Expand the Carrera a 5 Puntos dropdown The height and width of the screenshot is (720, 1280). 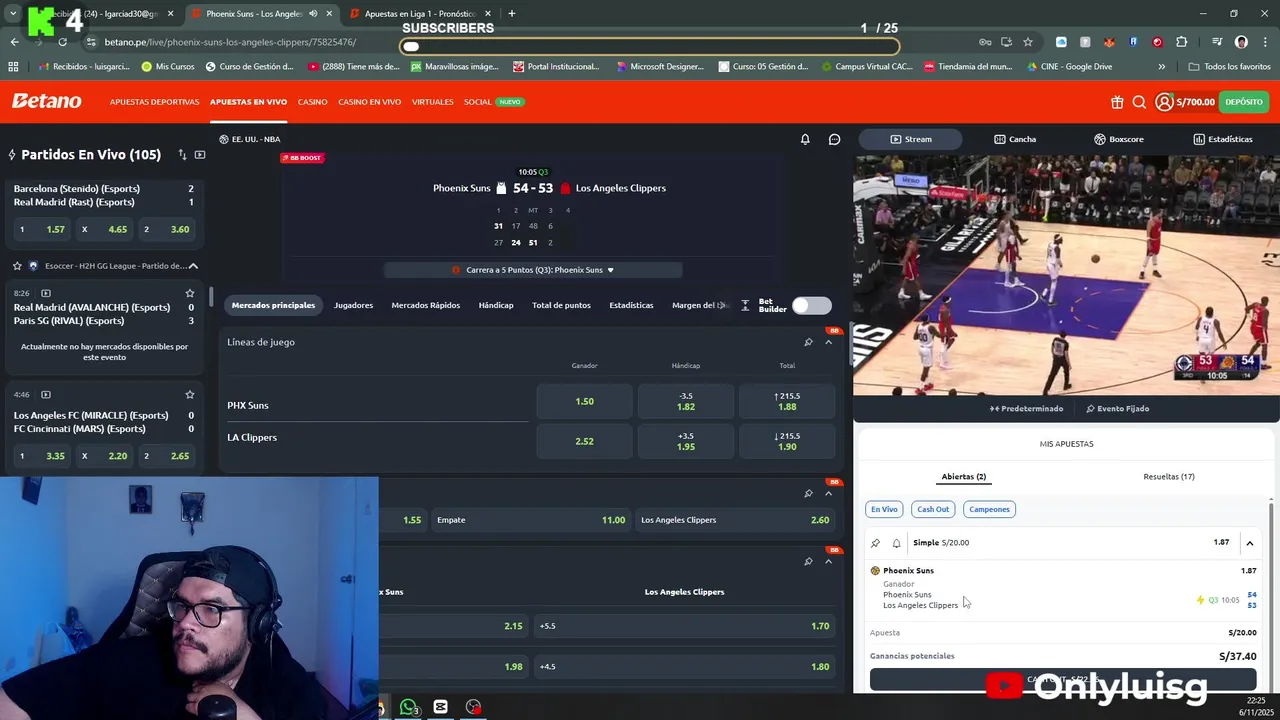(x=533, y=270)
